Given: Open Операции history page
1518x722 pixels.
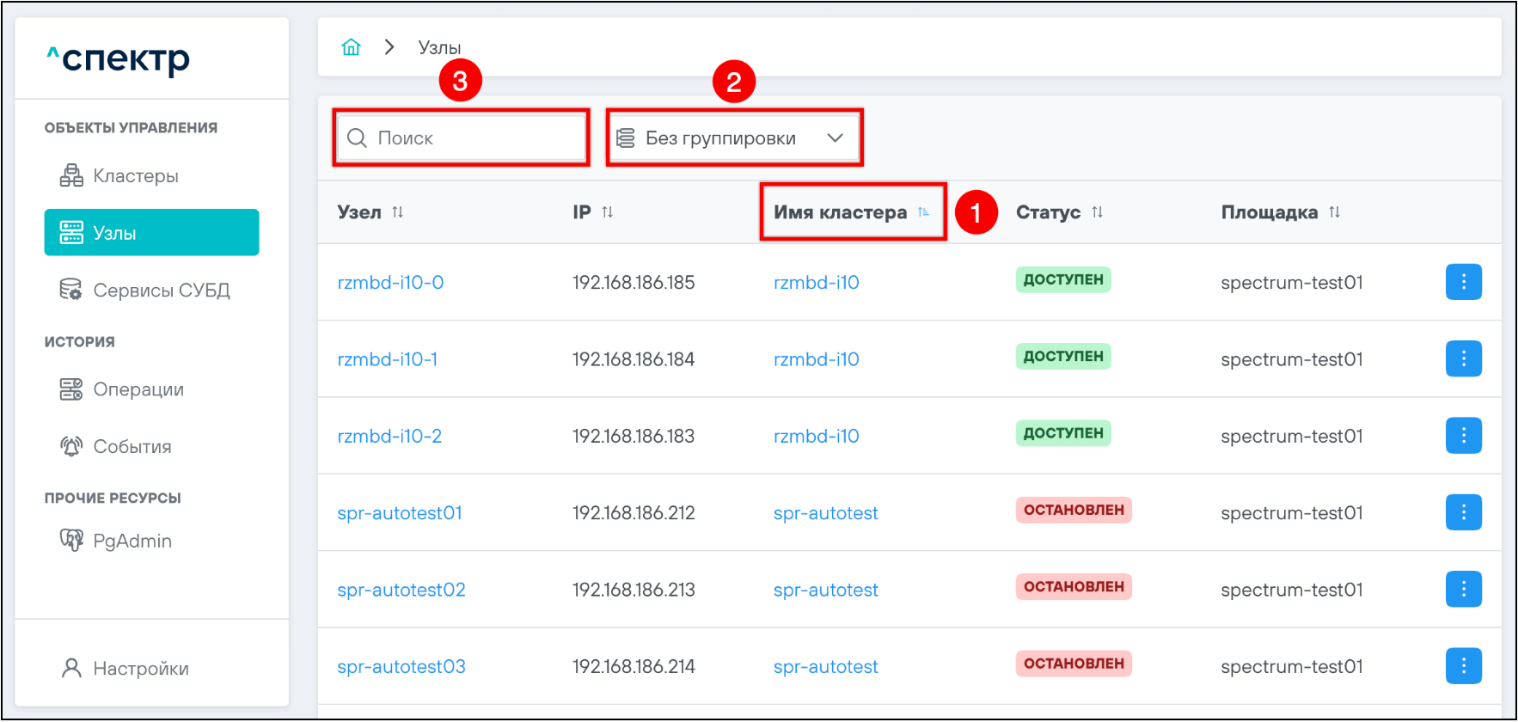Looking at the screenshot, I should point(138,389).
